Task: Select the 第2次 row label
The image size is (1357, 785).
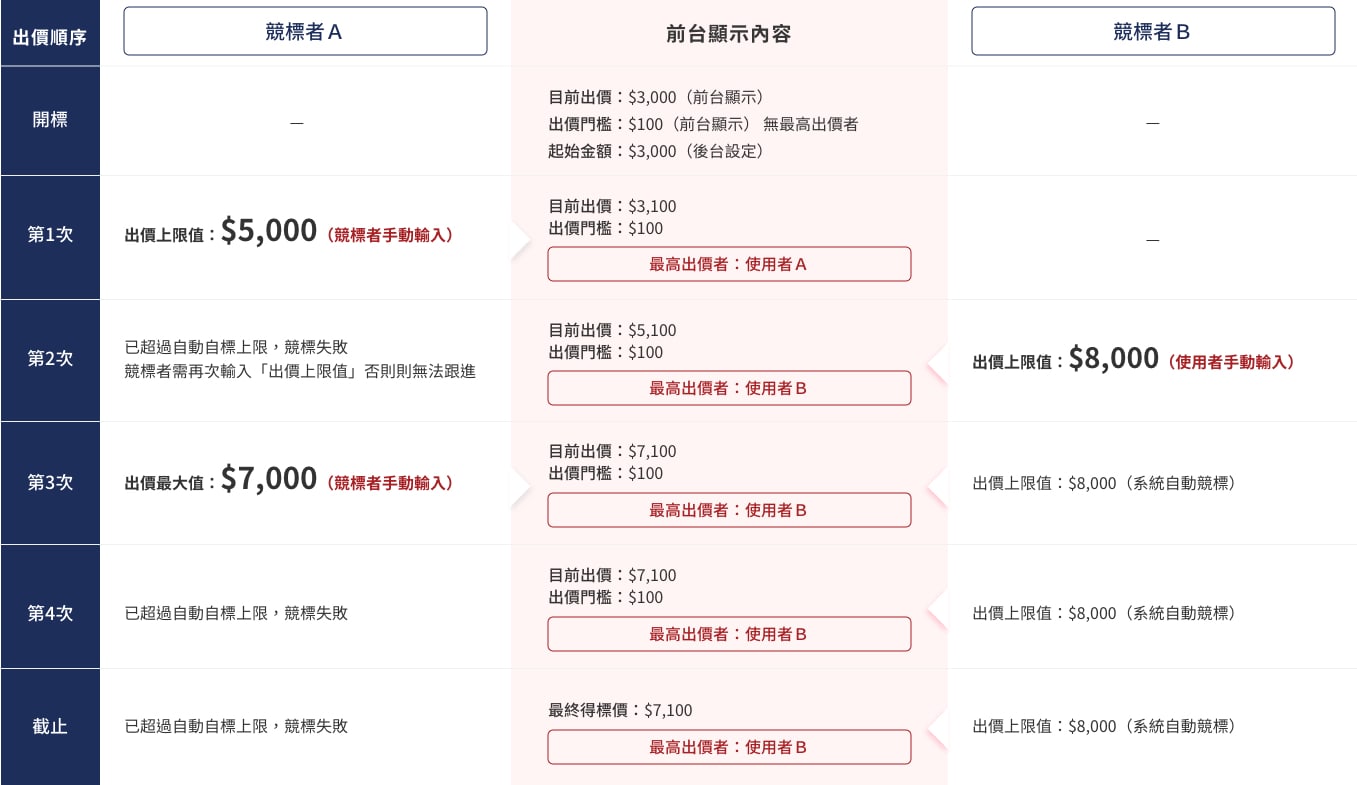Action: [x=50, y=360]
